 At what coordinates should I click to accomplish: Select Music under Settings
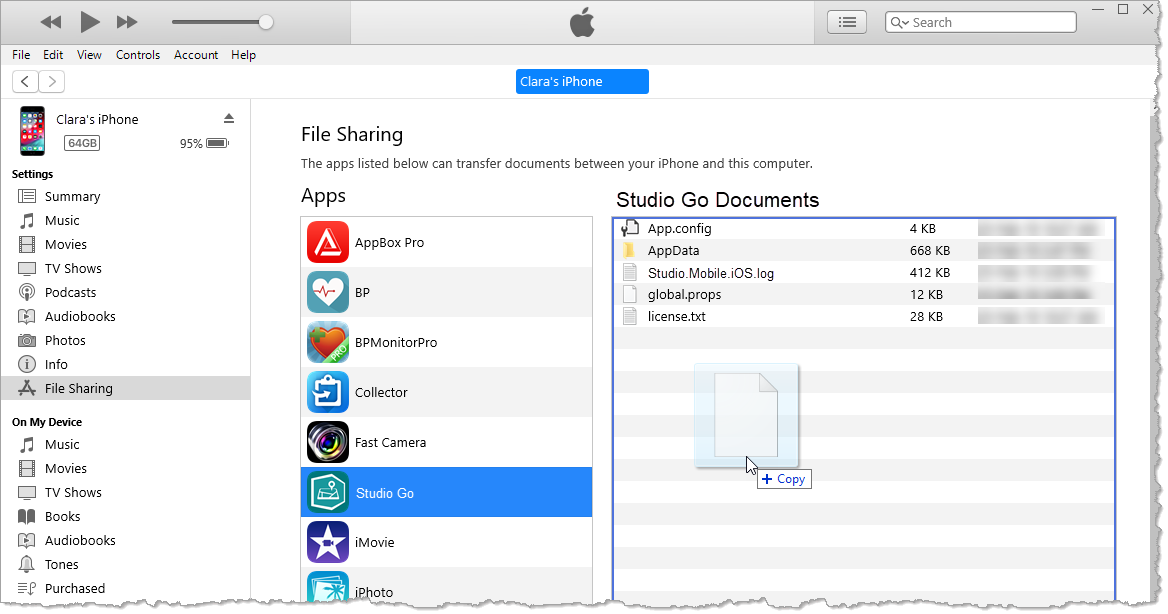[62, 221]
